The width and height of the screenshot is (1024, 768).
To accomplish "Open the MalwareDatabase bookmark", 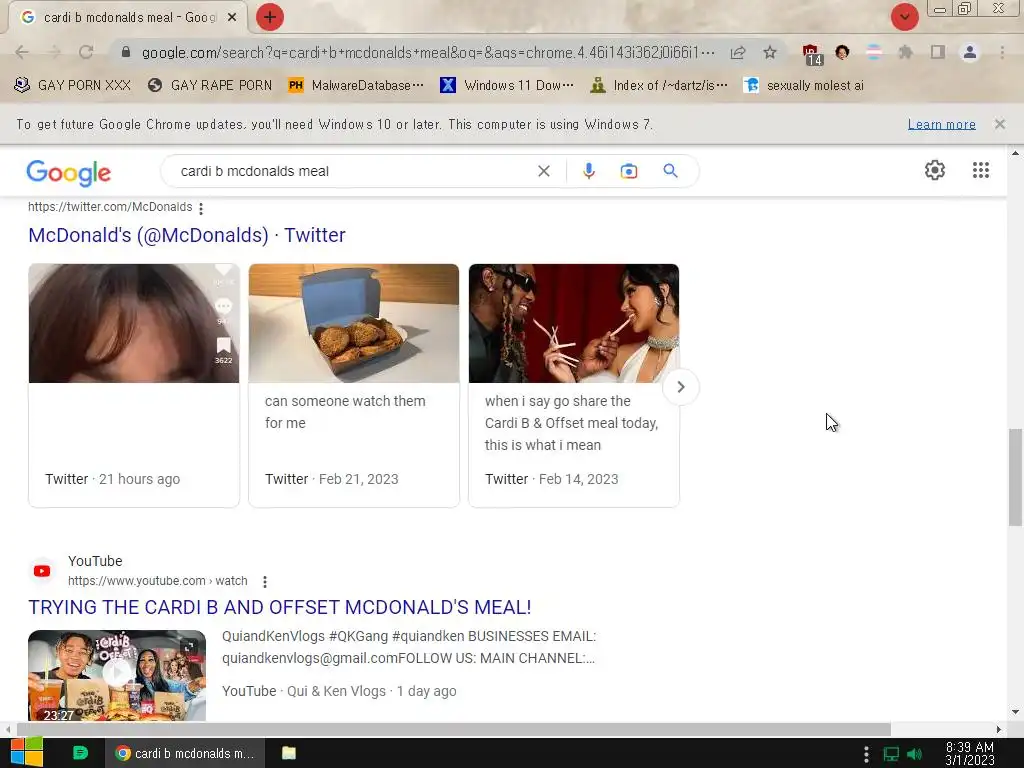I will (x=356, y=85).
